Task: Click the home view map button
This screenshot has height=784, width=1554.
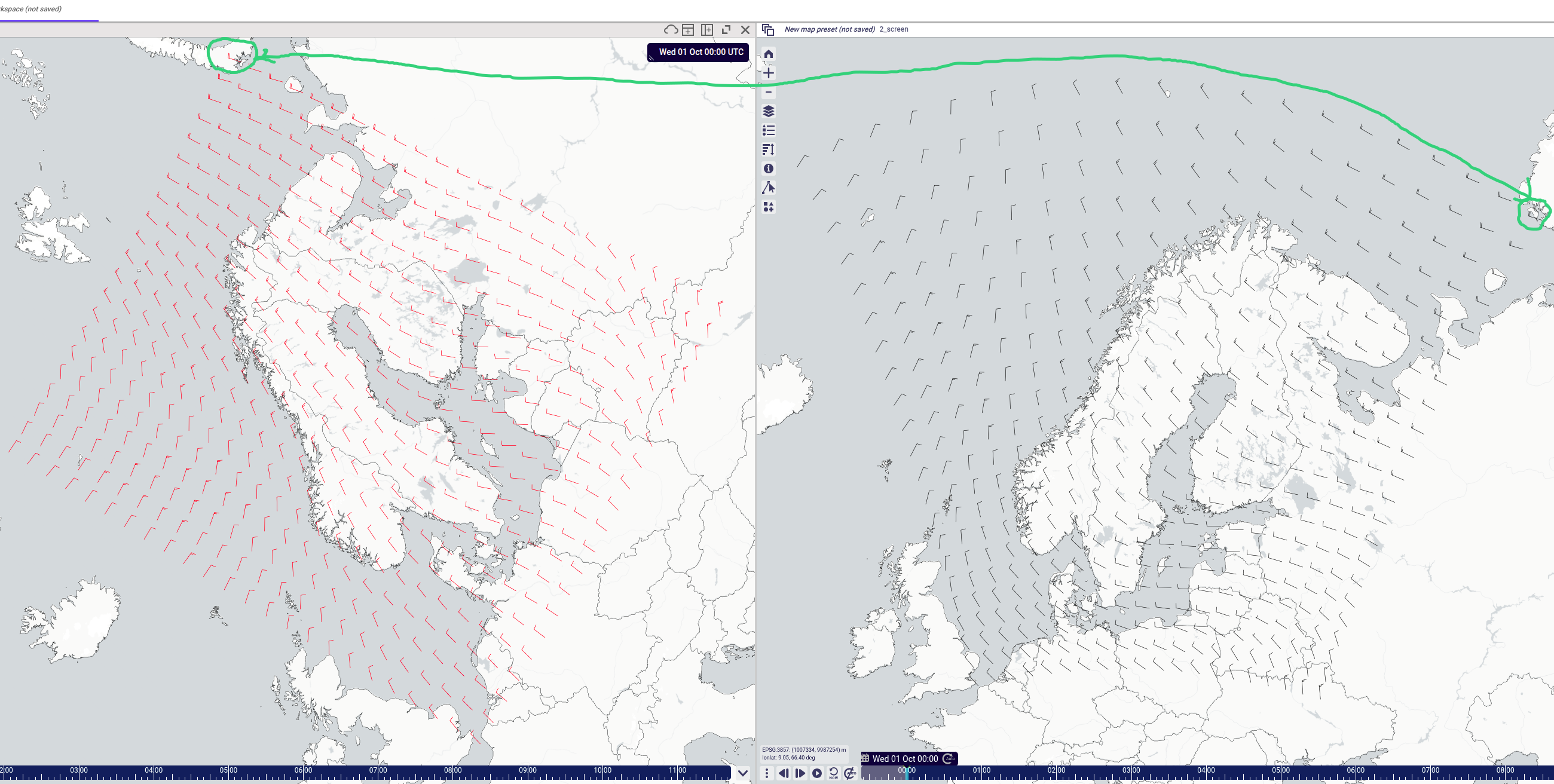Action: point(769,54)
